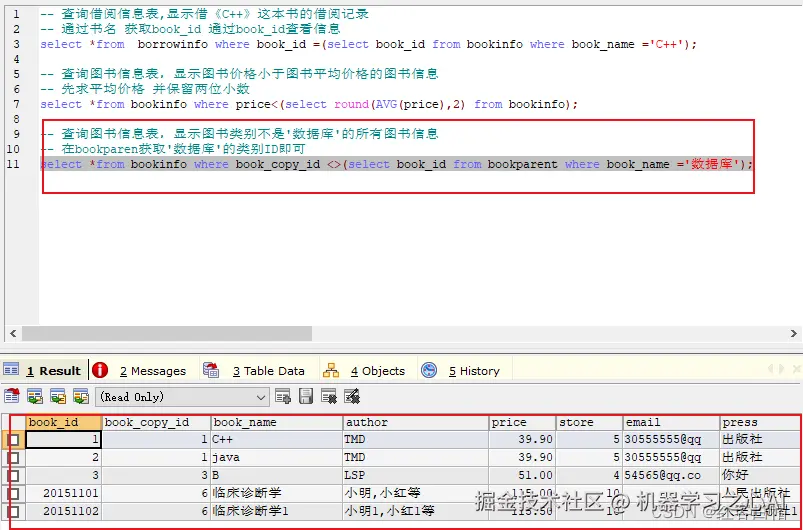The width and height of the screenshot is (803, 530).
Task: Tick the checkbox for row 20151102
Action: [13, 511]
